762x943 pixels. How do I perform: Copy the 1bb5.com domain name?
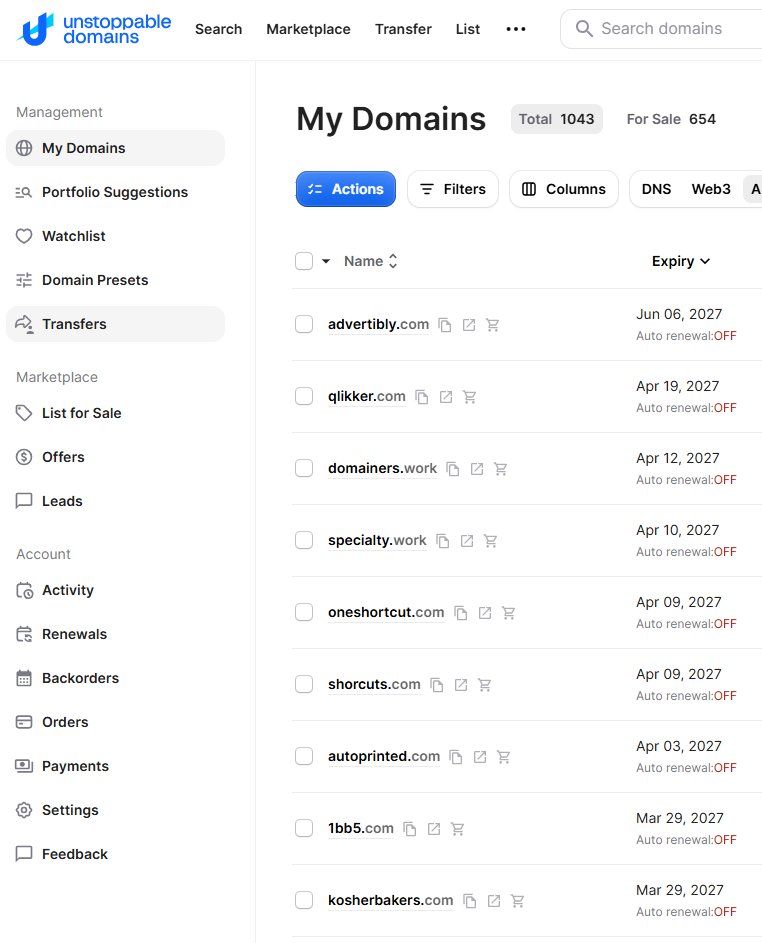click(x=410, y=829)
